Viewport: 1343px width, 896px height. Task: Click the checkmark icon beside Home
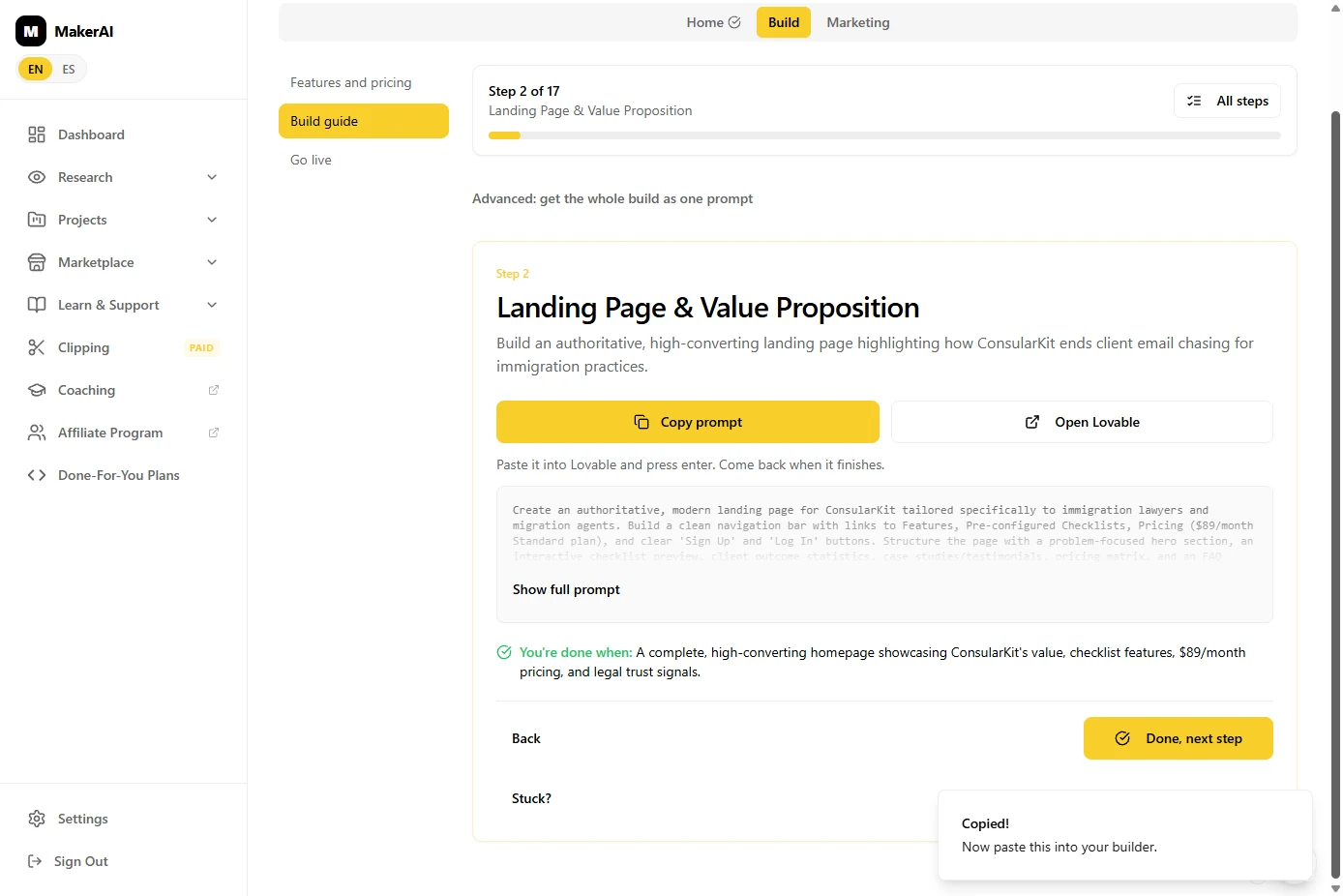click(x=734, y=22)
